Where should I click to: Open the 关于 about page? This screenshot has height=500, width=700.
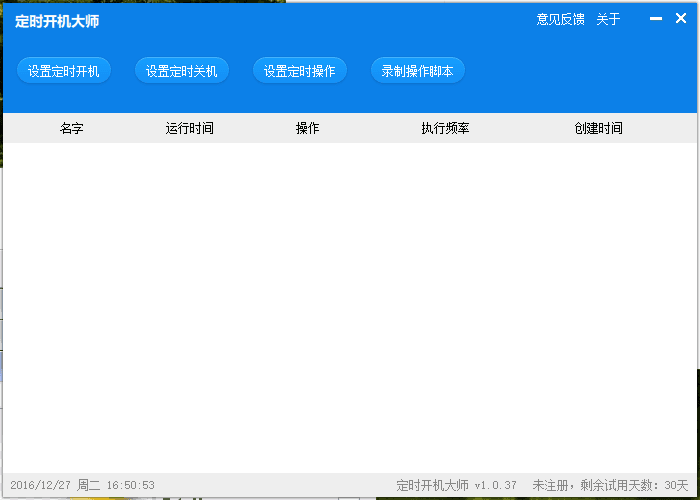coord(608,19)
